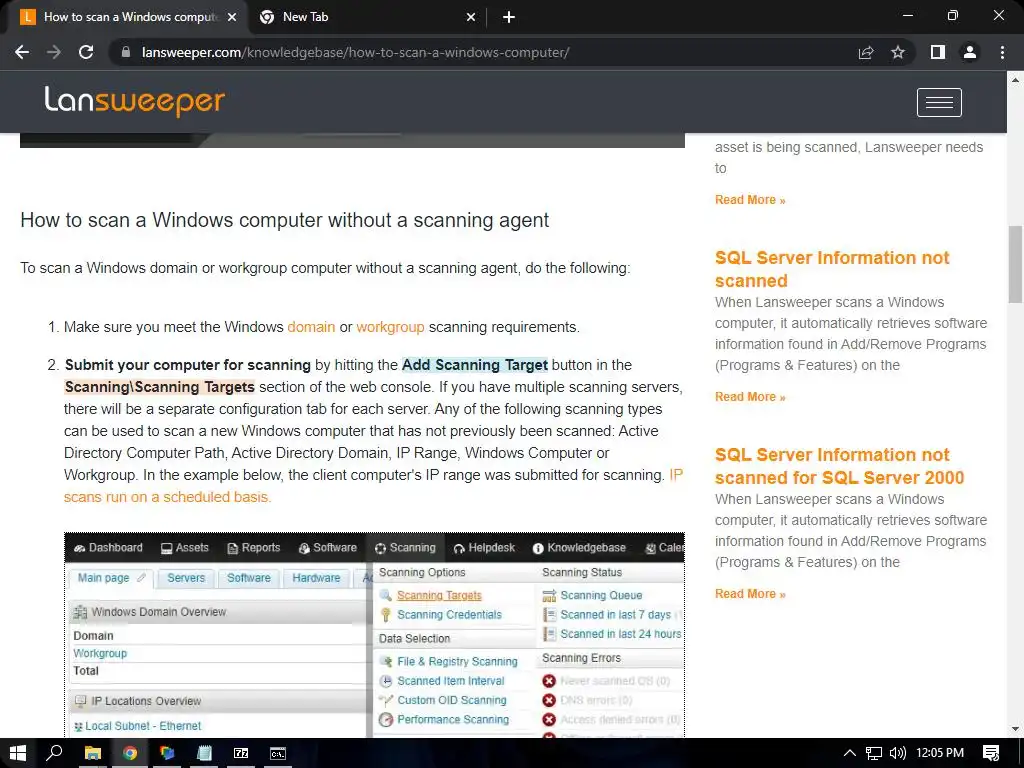Click File & Registry Scanning entry
The image size is (1024, 768).
457,662
